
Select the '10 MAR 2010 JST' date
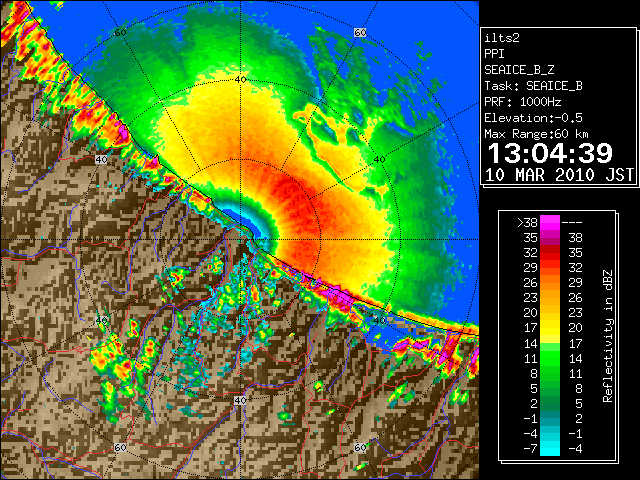559,175
